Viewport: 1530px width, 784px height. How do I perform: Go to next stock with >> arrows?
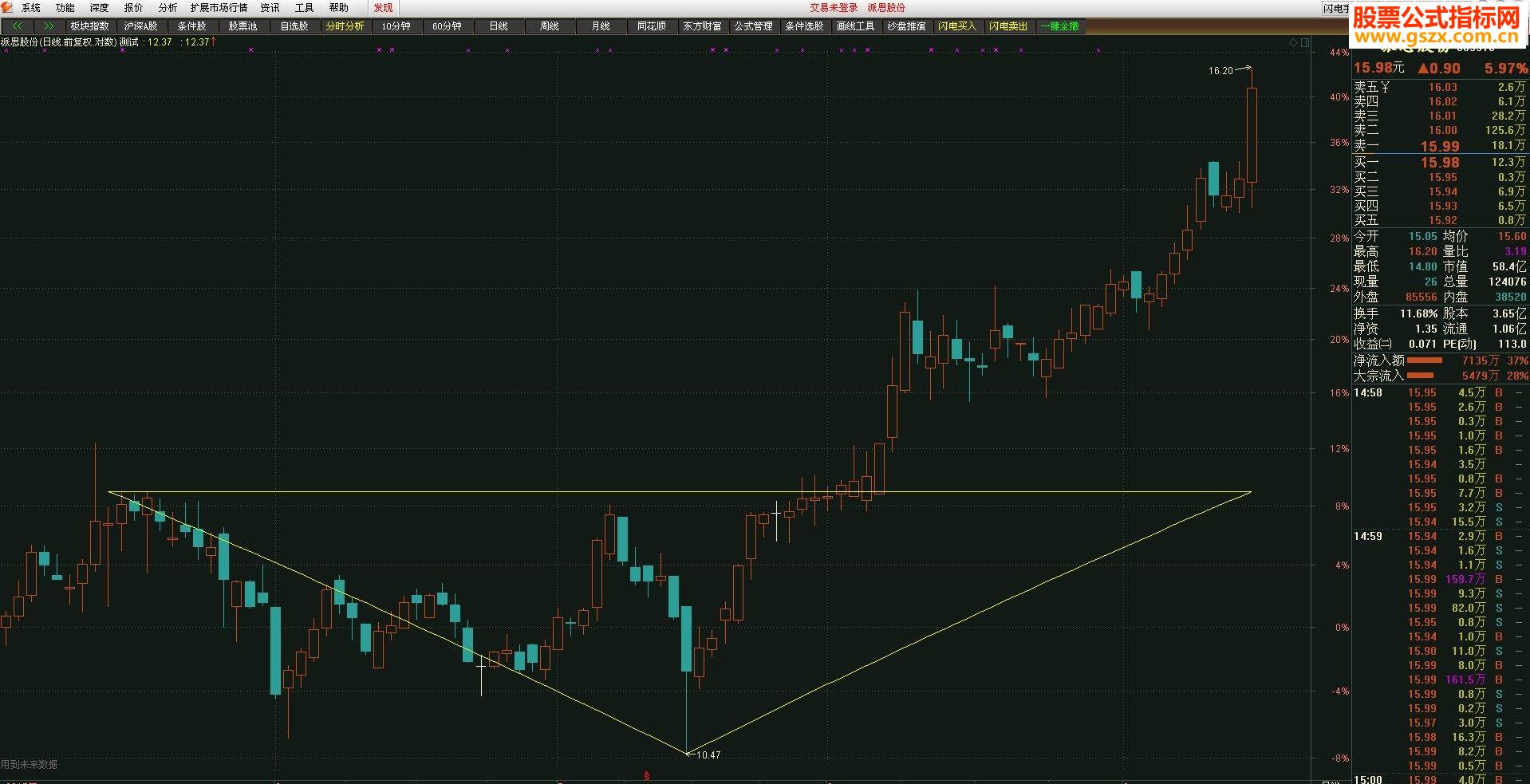click(49, 26)
